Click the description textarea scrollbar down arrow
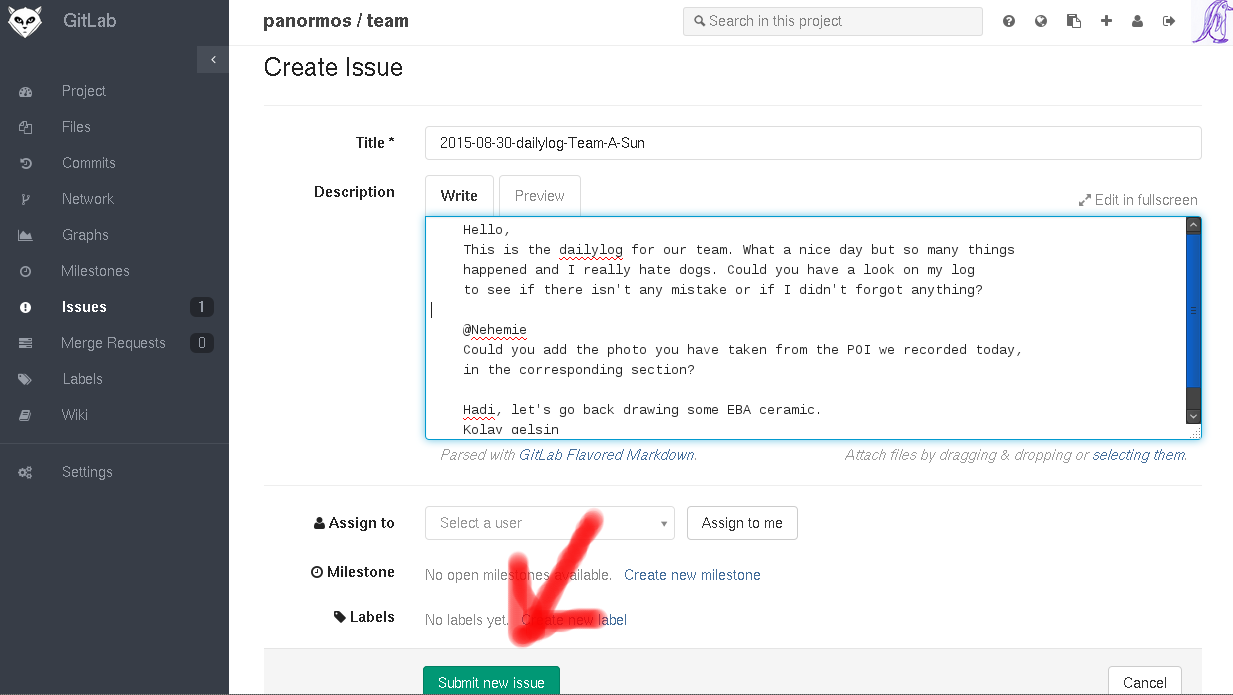 (1192, 416)
